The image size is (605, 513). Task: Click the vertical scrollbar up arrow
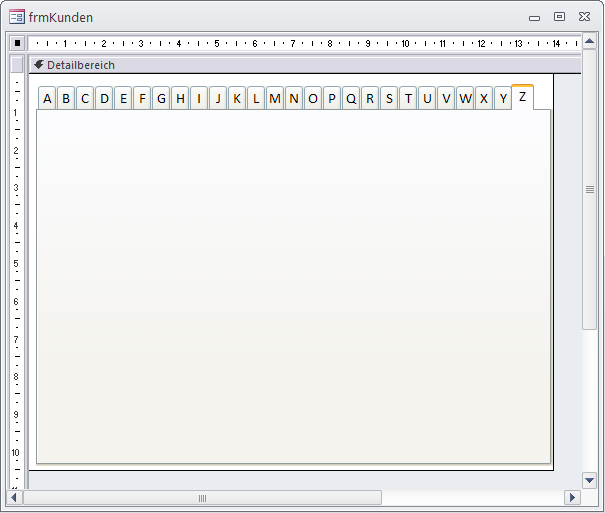(589, 42)
